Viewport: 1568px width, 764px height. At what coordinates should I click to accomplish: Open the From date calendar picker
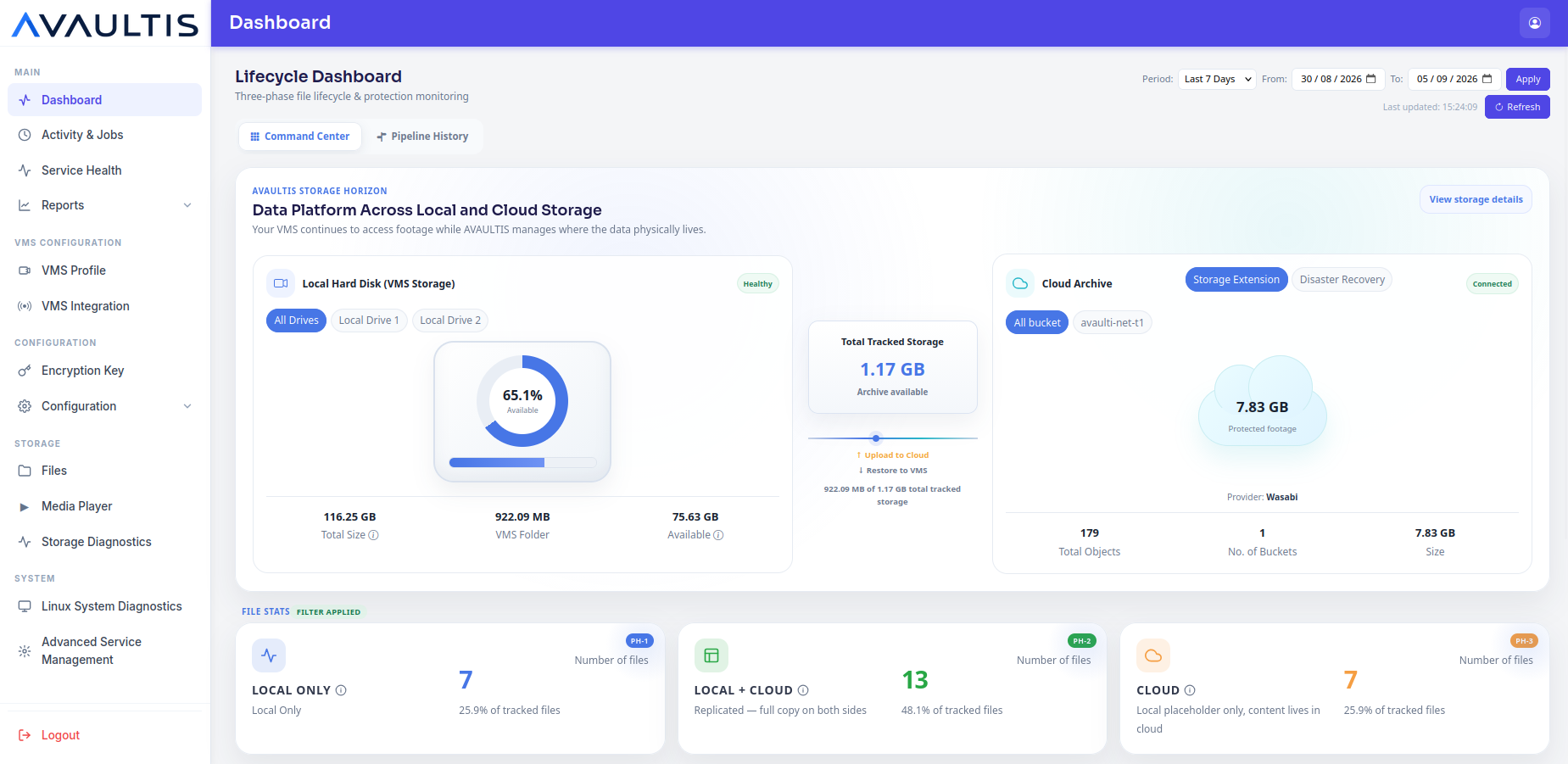coord(1370,79)
